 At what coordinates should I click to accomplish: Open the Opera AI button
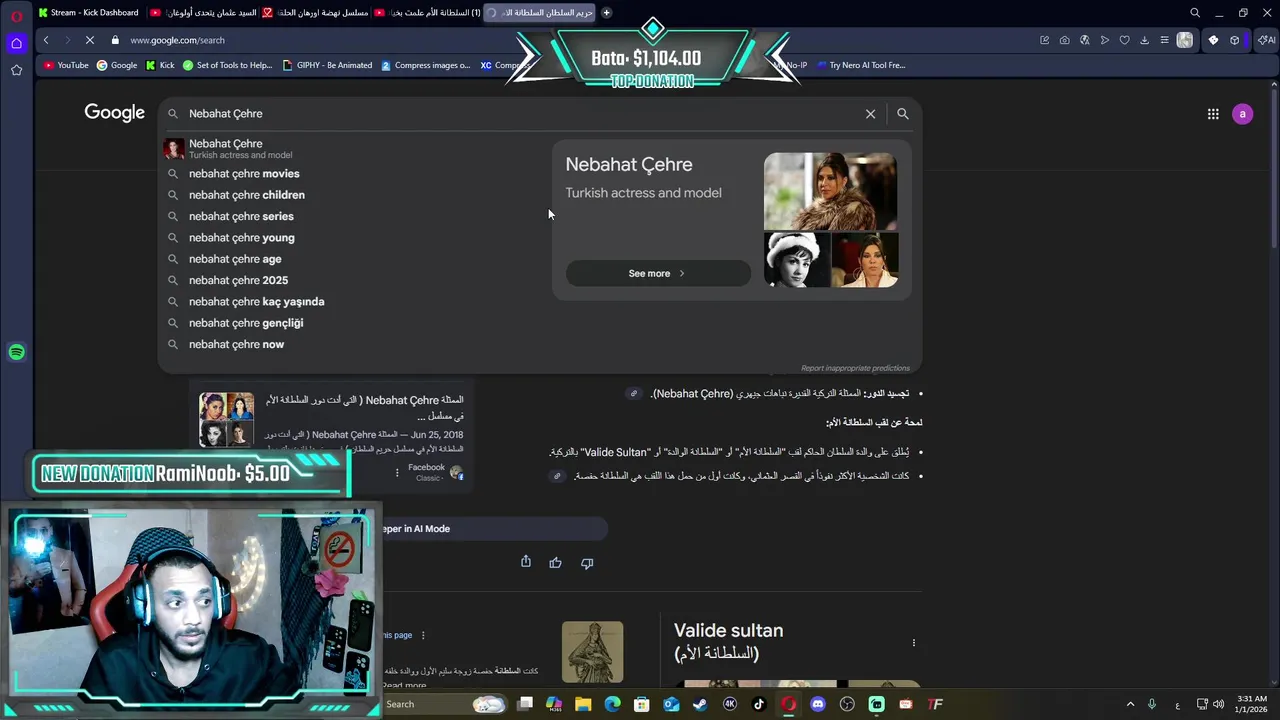click(x=1266, y=40)
